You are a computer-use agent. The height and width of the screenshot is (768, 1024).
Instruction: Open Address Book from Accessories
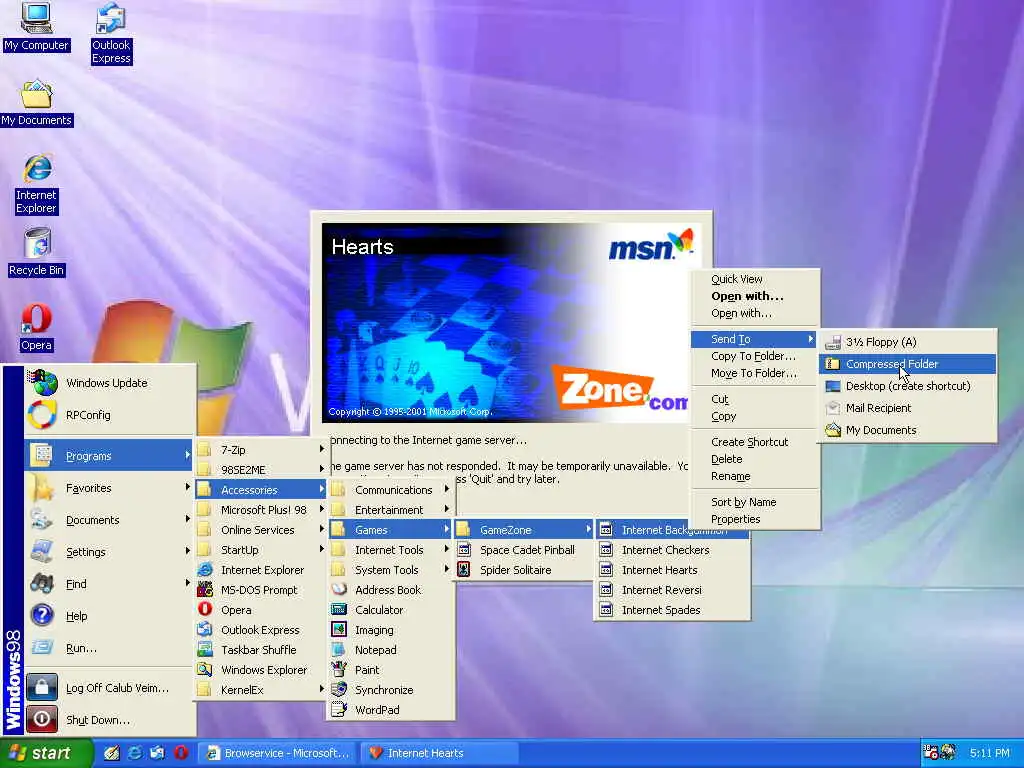coord(391,590)
